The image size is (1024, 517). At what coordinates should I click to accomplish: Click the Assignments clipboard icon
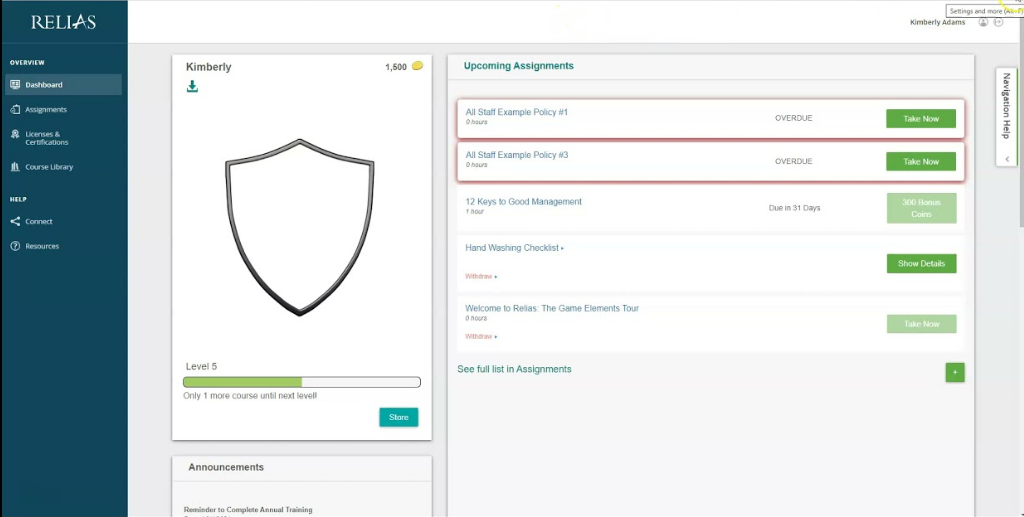click(15, 110)
